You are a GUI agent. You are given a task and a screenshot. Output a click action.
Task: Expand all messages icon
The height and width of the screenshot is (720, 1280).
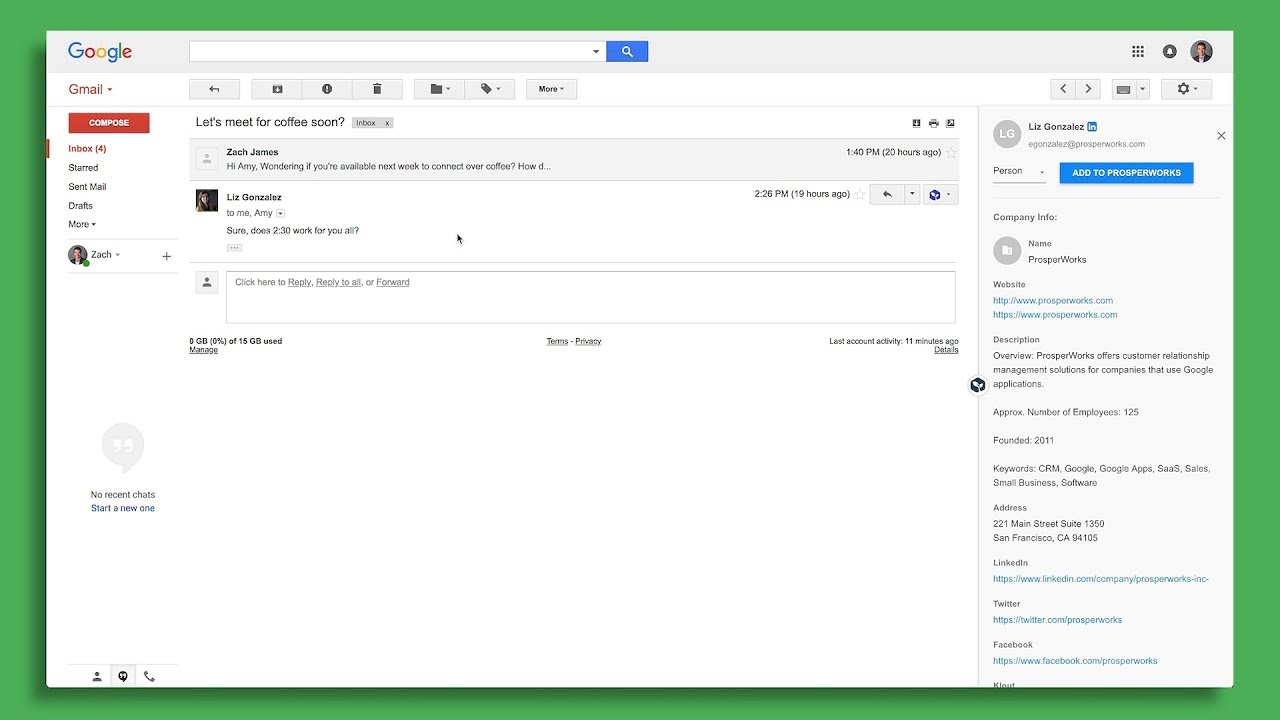[916, 123]
